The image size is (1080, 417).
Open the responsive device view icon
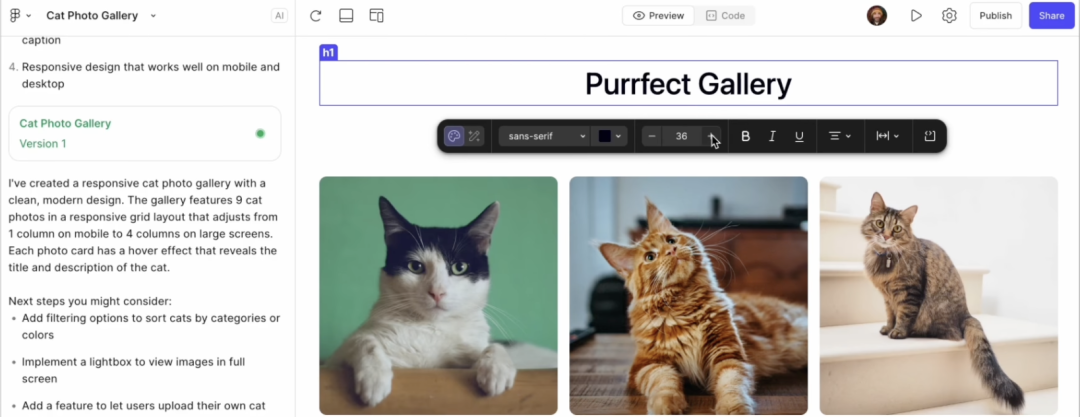click(377, 16)
